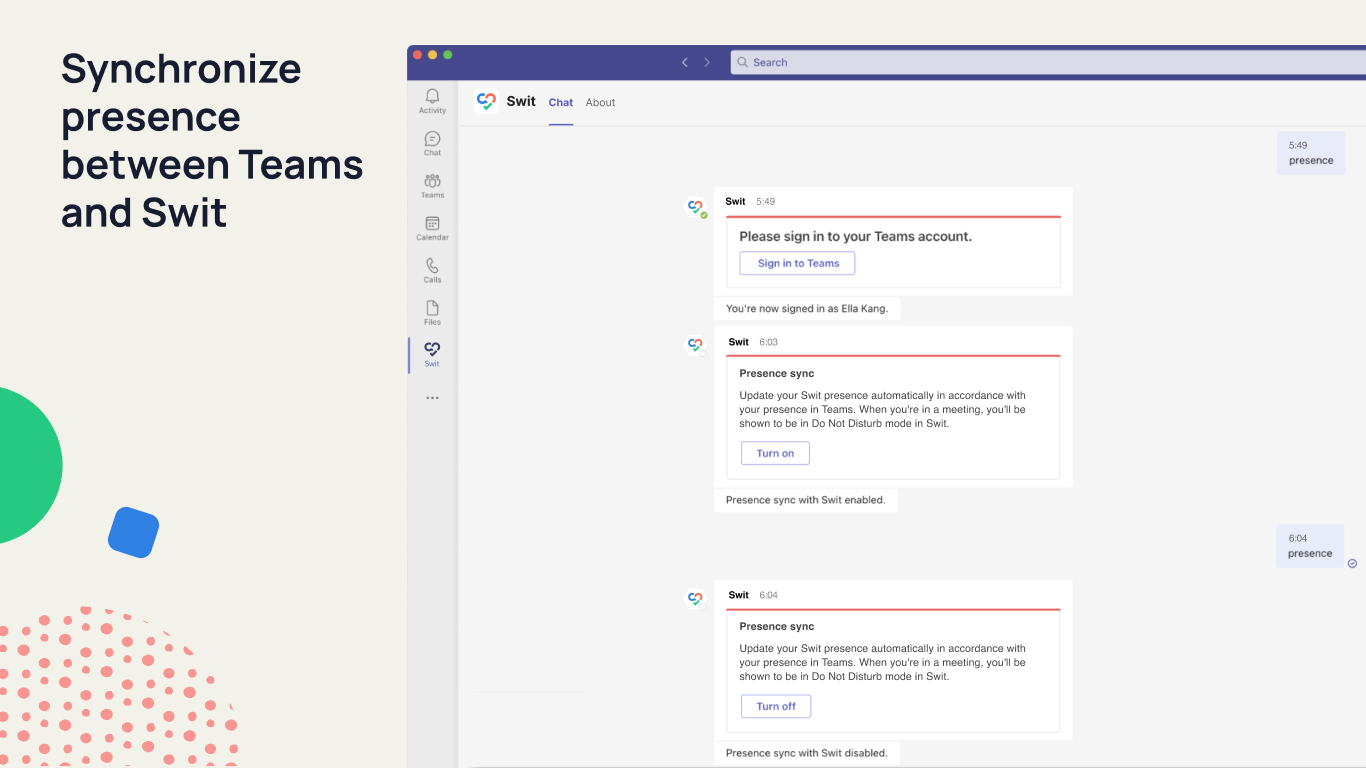This screenshot has width=1366, height=768.
Task: Click Presence sync heading in 6:04 card
Action: point(777,626)
